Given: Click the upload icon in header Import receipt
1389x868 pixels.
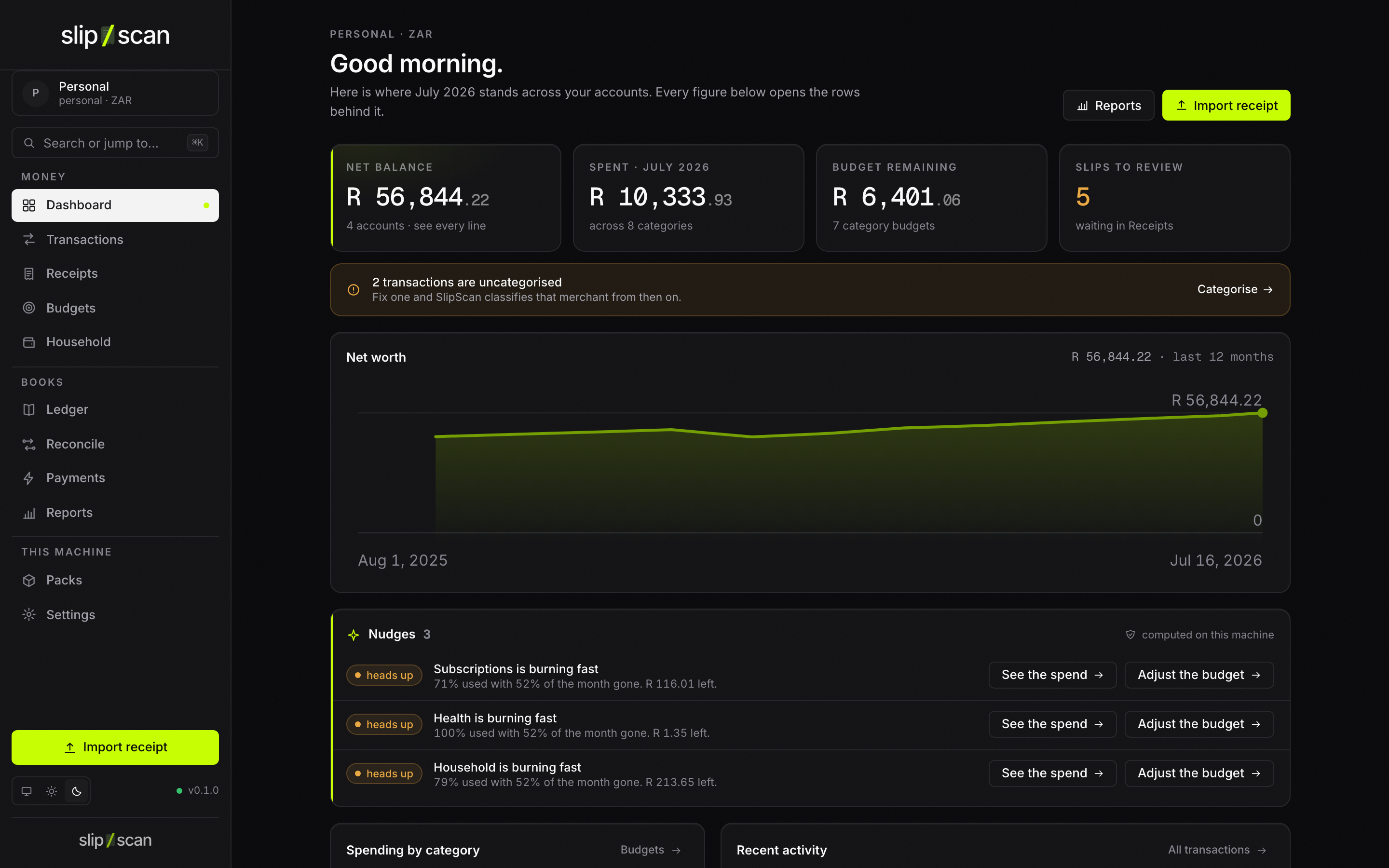Looking at the screenshot, I should click(x=1181, y=105).
